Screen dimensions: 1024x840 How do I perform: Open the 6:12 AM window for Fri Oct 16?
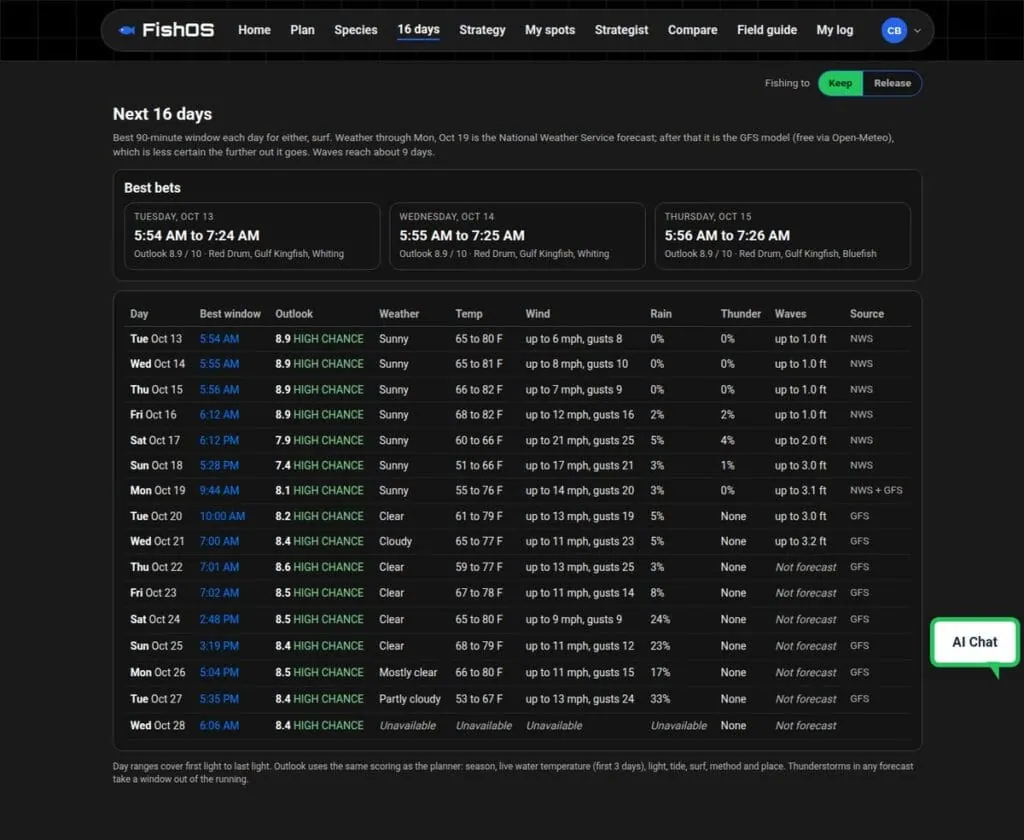[x=219, y=415]
